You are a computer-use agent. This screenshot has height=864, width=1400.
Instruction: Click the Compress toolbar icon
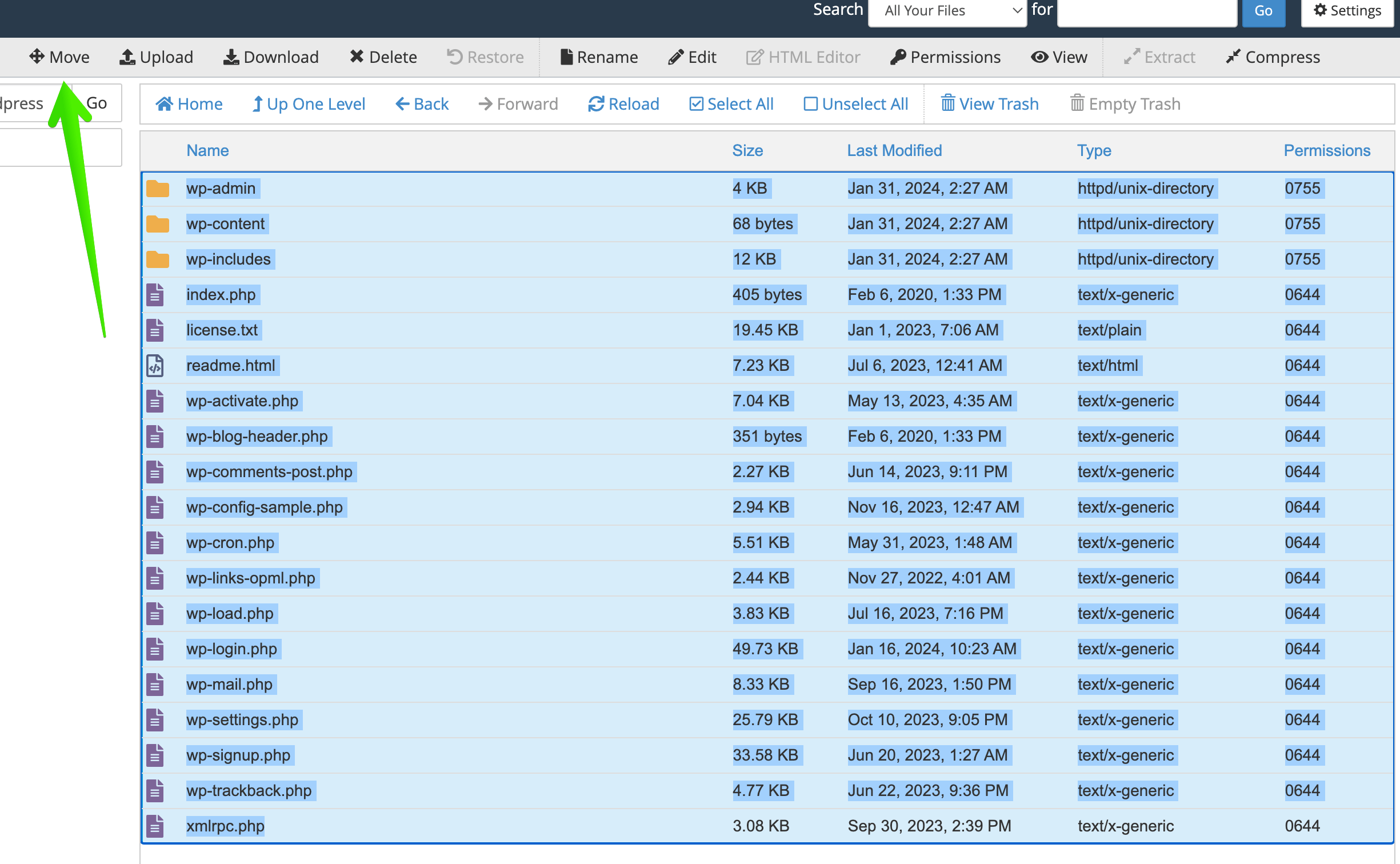coord(1273,57)
